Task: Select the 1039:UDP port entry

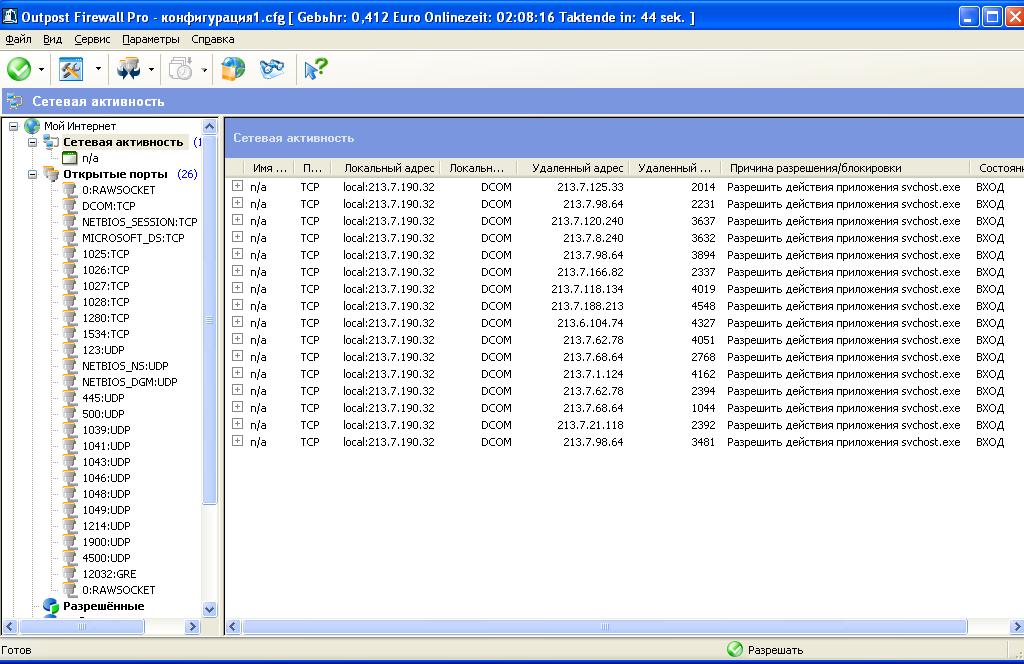Action: click(x=106, y=430)
